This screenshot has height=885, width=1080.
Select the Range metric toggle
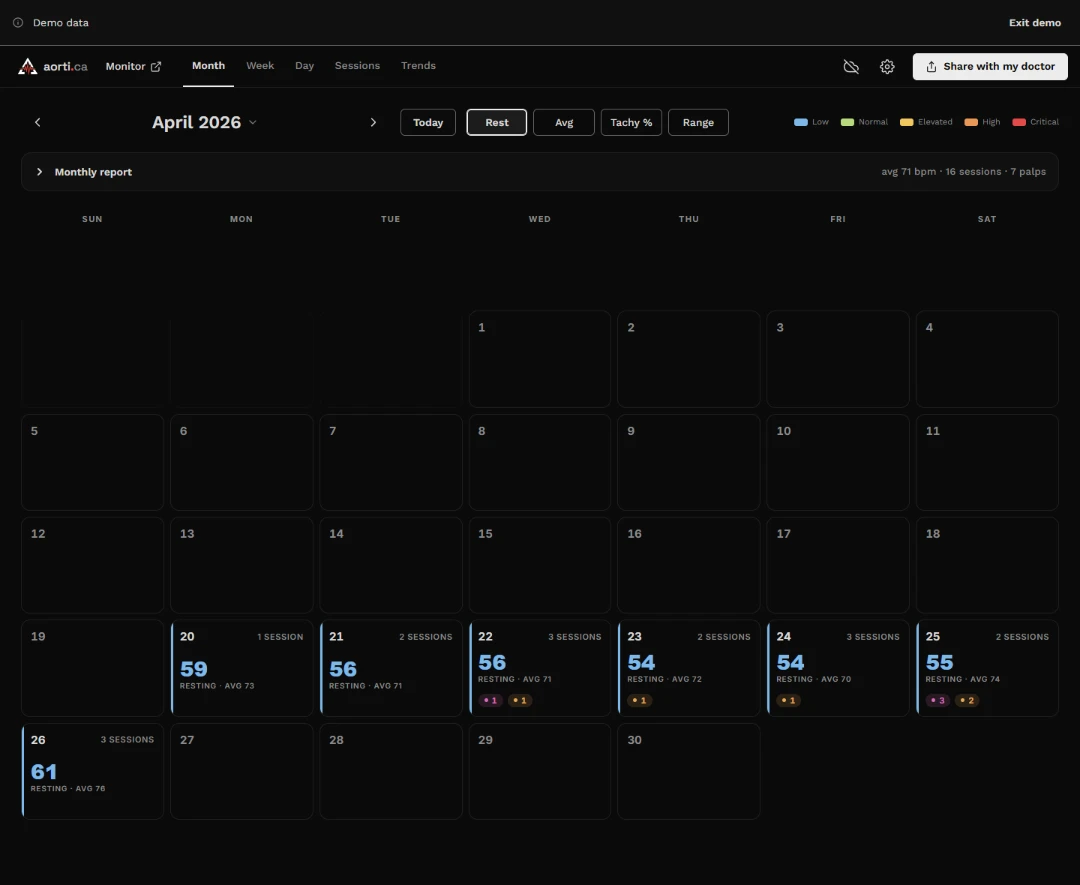coord(698,123)
